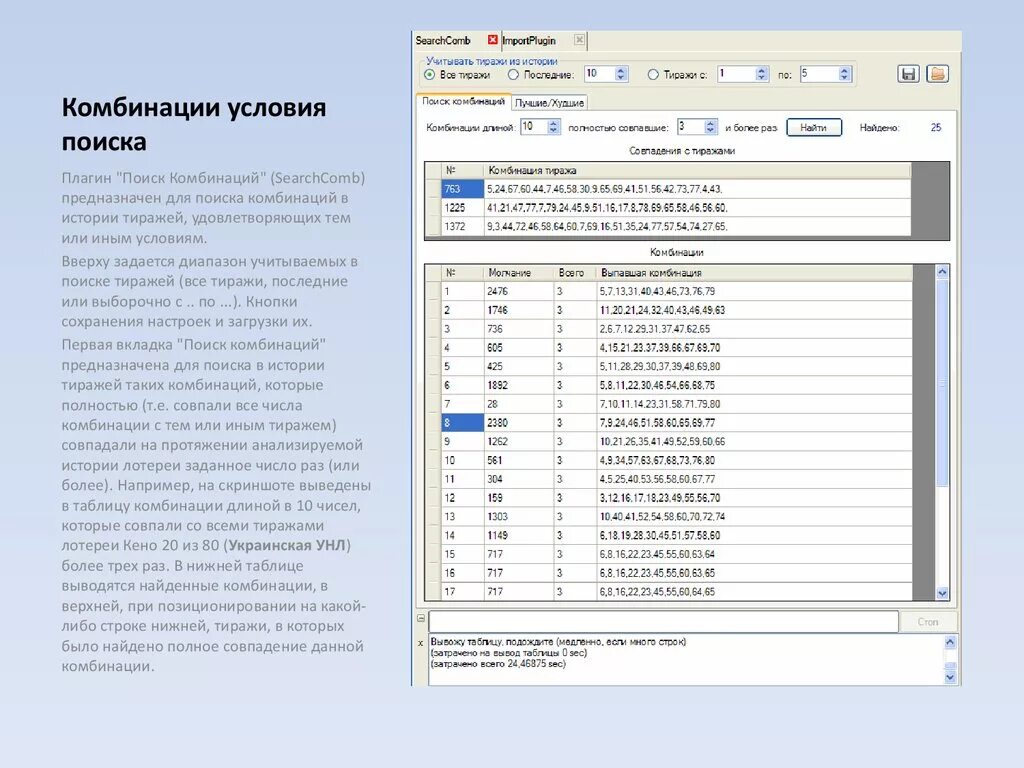Collapse the log panel with minus icon
Viewport: 1024px width, 768px height.
tap(421, 618)
